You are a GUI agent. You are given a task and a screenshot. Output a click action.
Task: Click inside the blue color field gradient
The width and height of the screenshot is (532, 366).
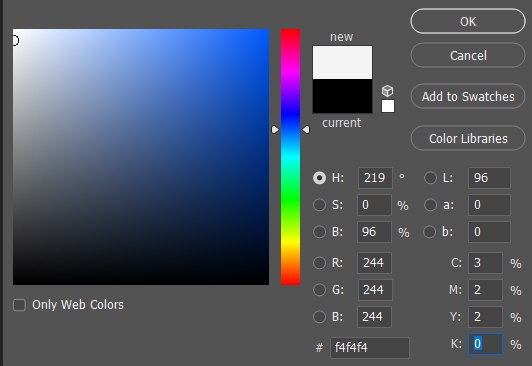[141, 157]
